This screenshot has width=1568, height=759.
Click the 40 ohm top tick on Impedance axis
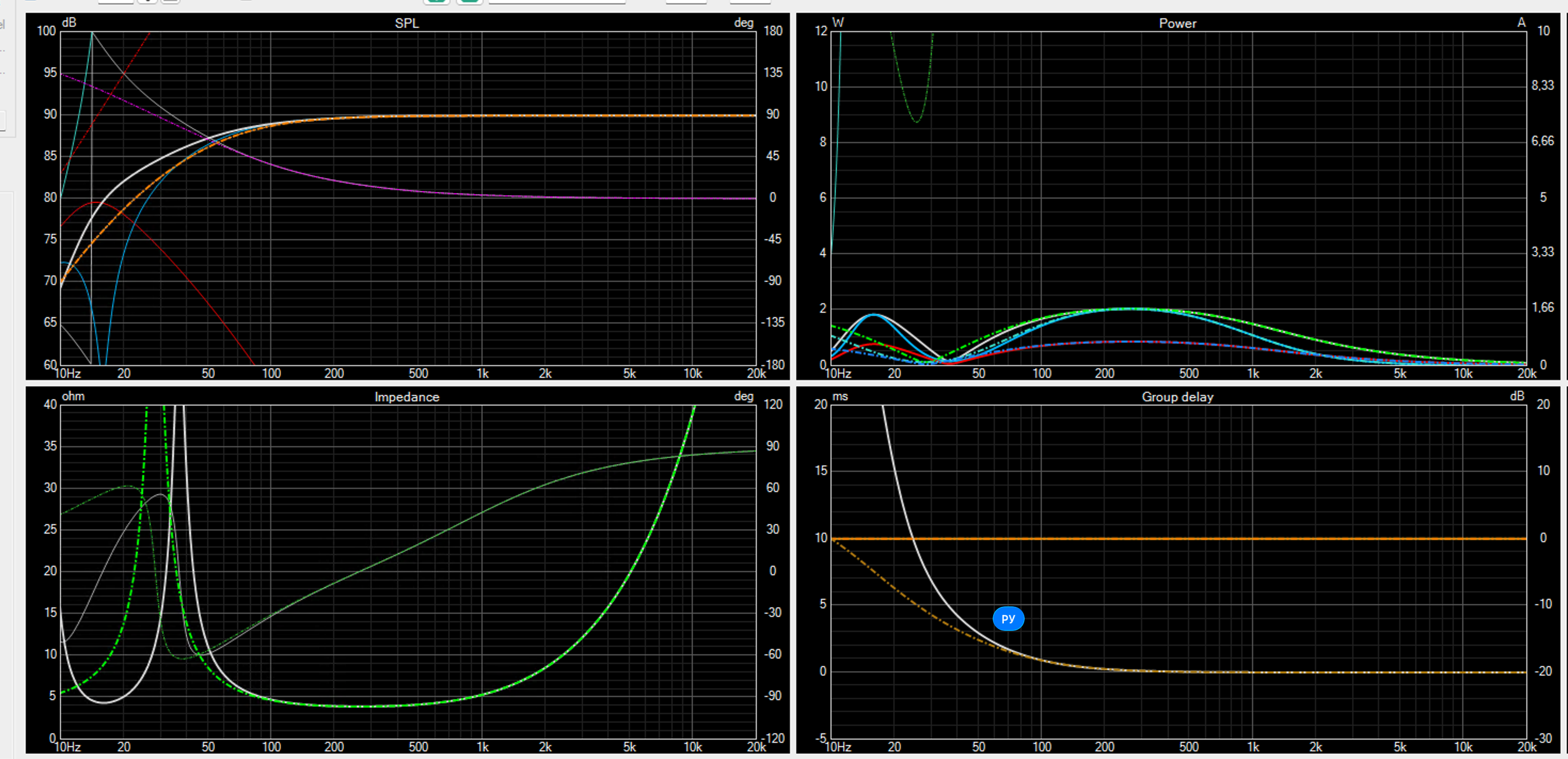click(x=50, y=404)
